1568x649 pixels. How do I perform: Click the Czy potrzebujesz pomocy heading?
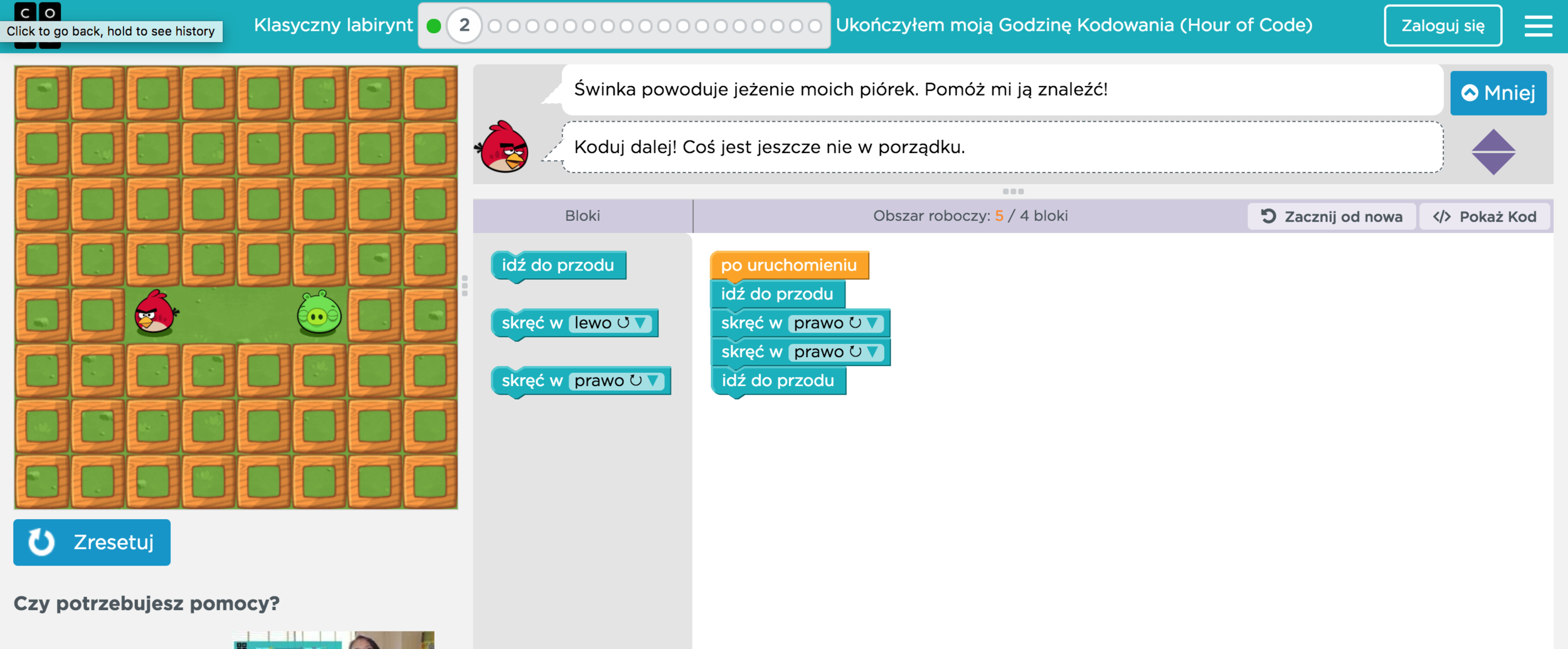pyautogui.click(x=147, y=604)
